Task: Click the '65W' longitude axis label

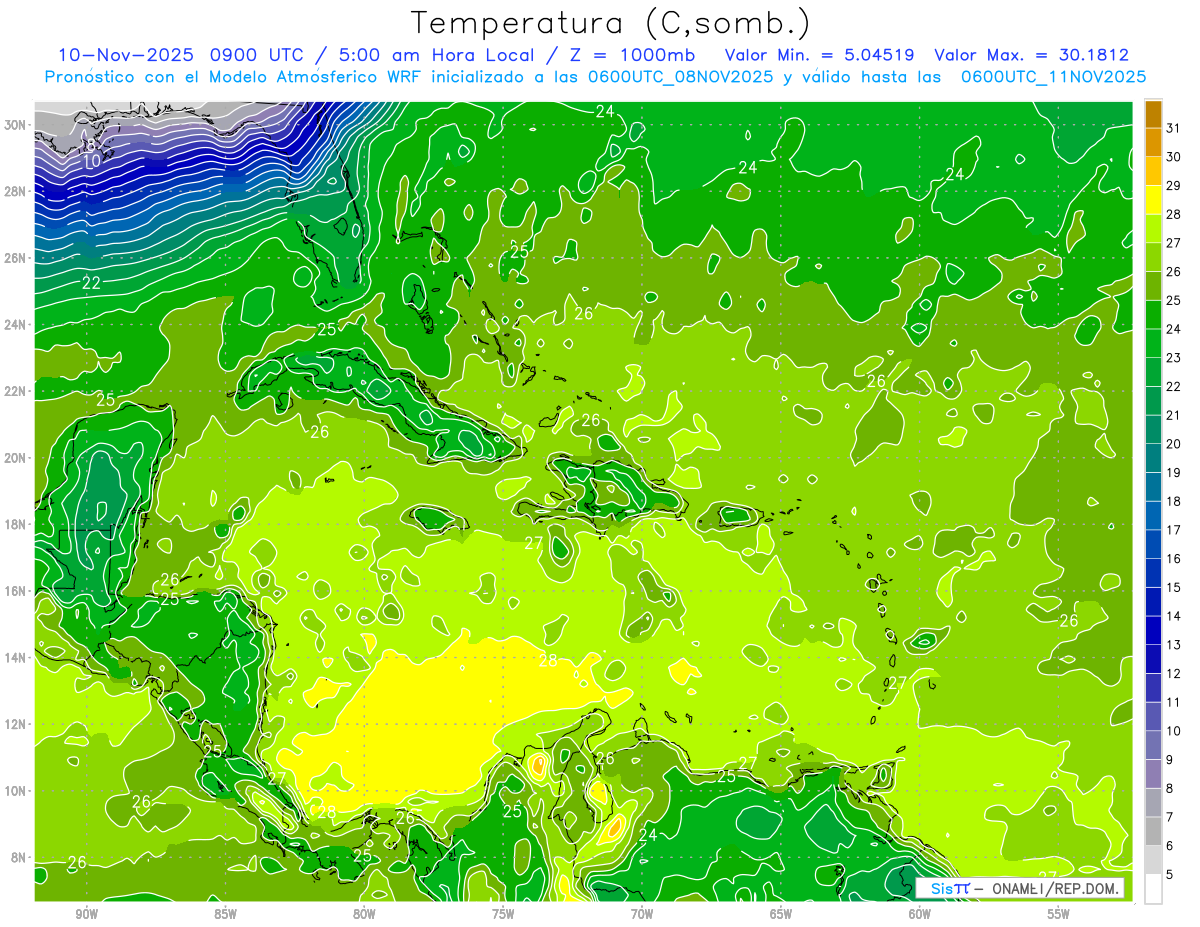Action: [781, 914]
